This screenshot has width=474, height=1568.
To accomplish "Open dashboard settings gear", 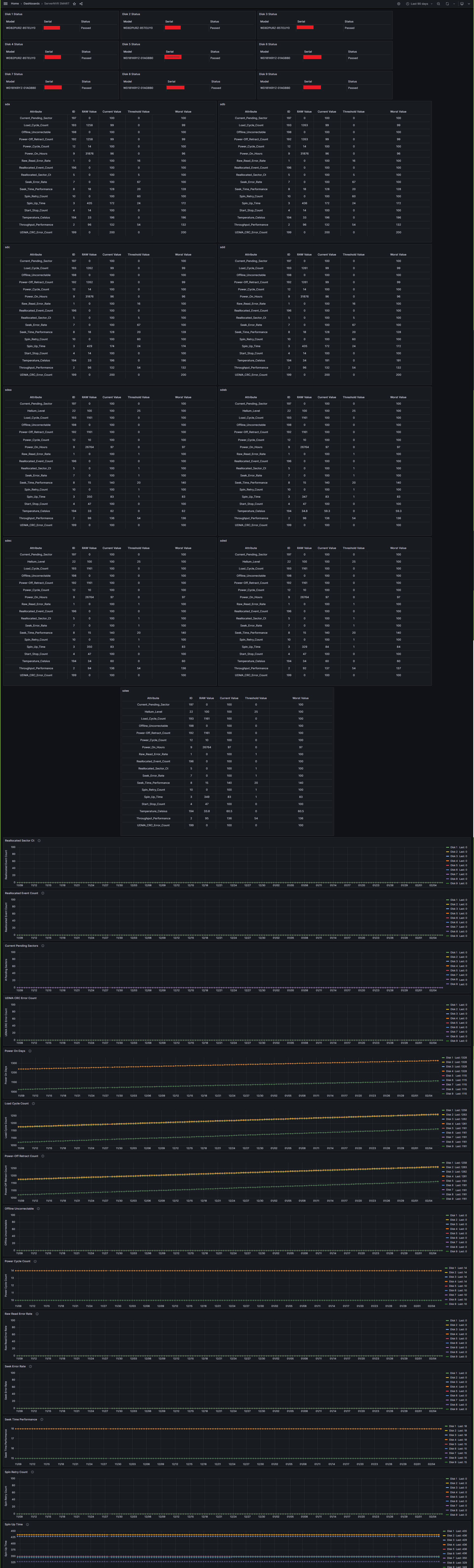I will [x=398, y=4].
